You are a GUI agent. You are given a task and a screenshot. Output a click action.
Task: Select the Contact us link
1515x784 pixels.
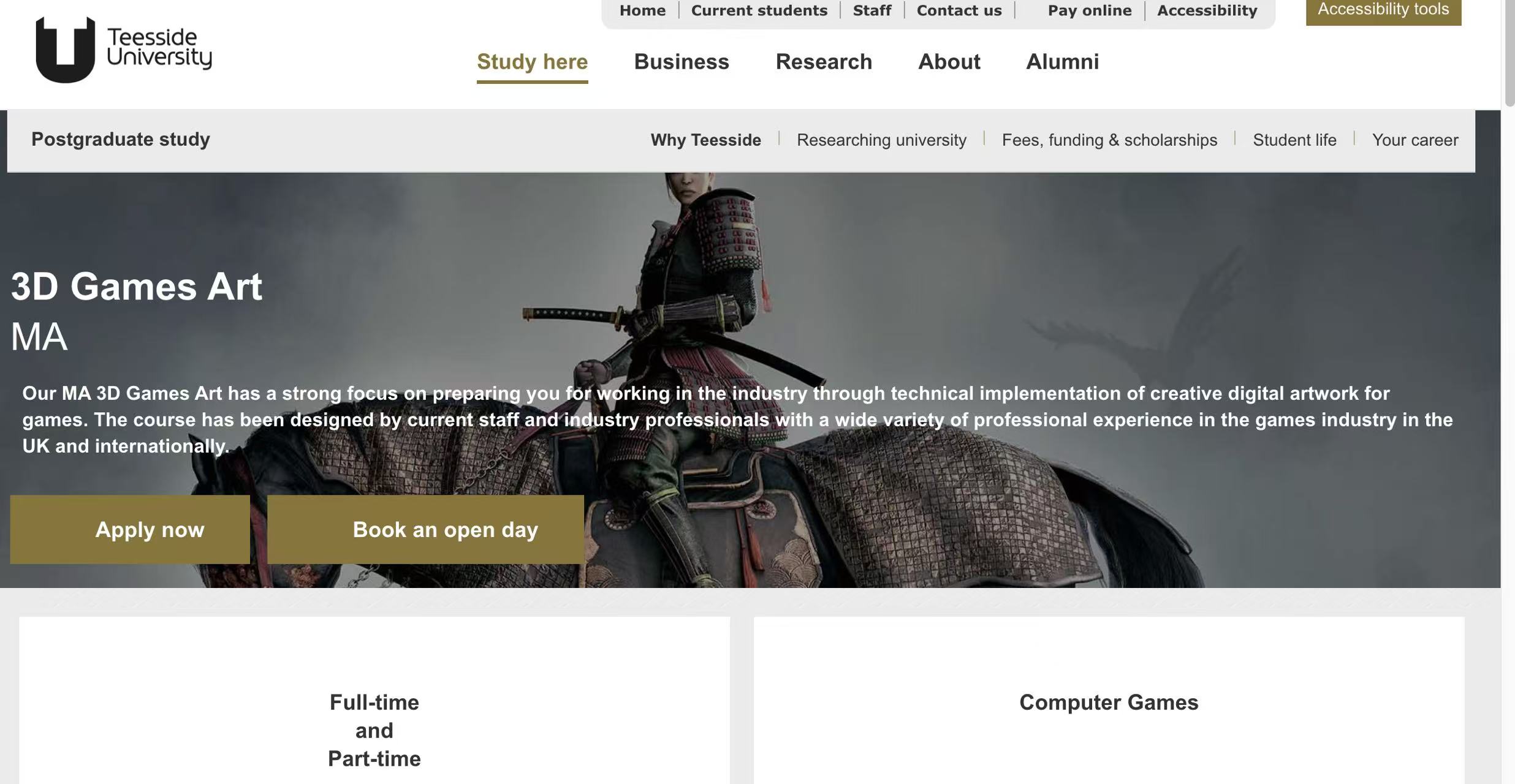[959, 10]
